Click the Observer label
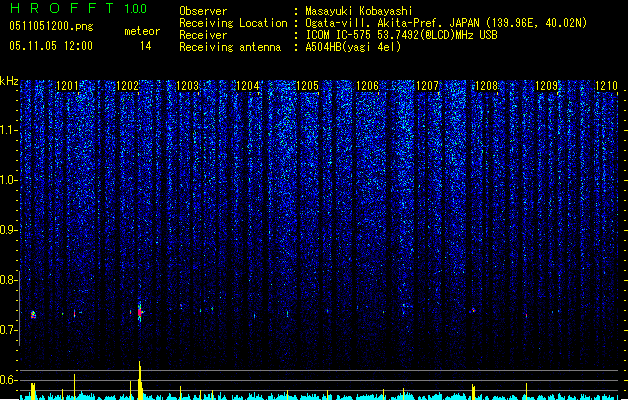 [203, 11]
